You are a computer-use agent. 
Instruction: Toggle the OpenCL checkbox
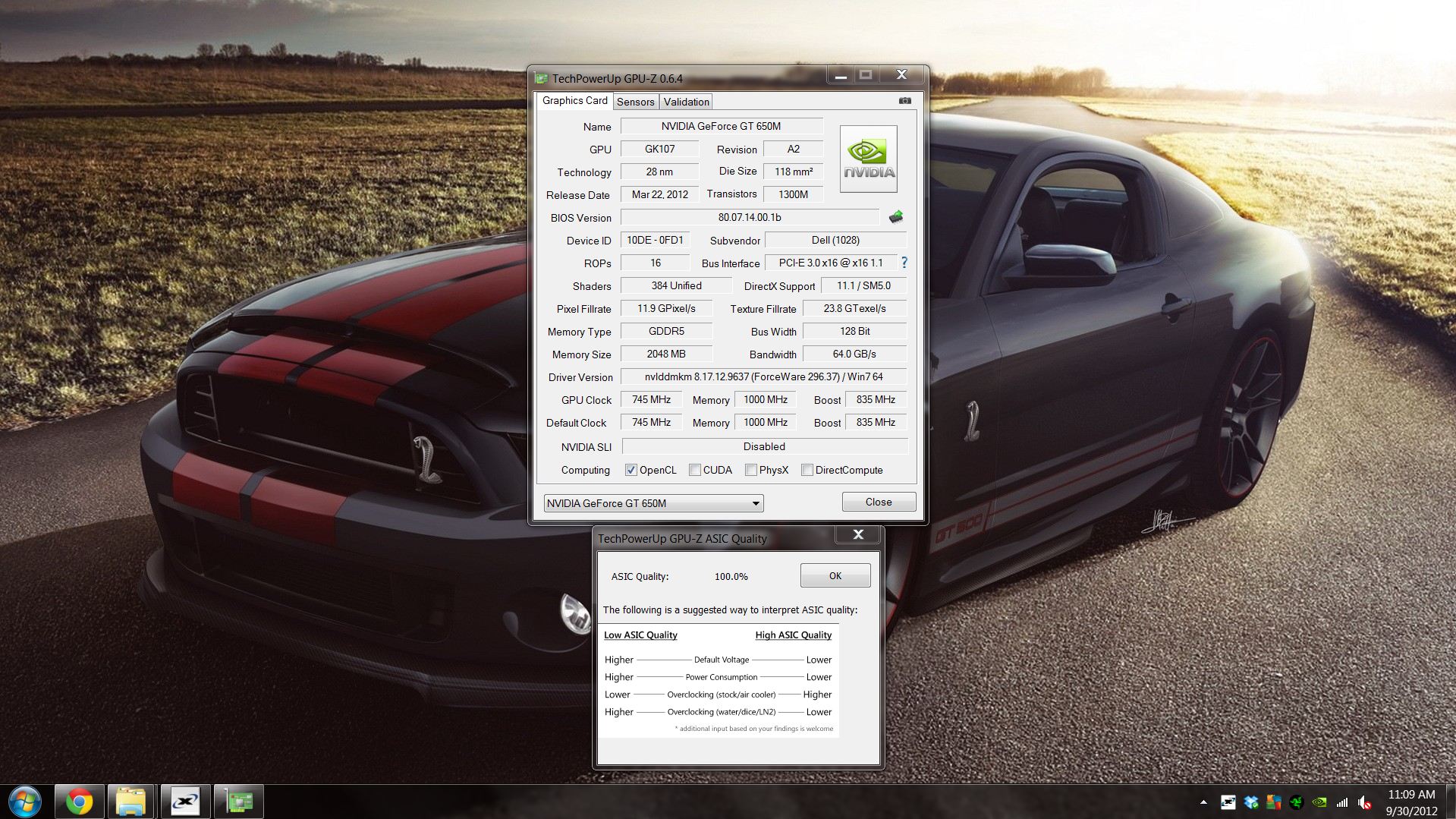(631, 470)
